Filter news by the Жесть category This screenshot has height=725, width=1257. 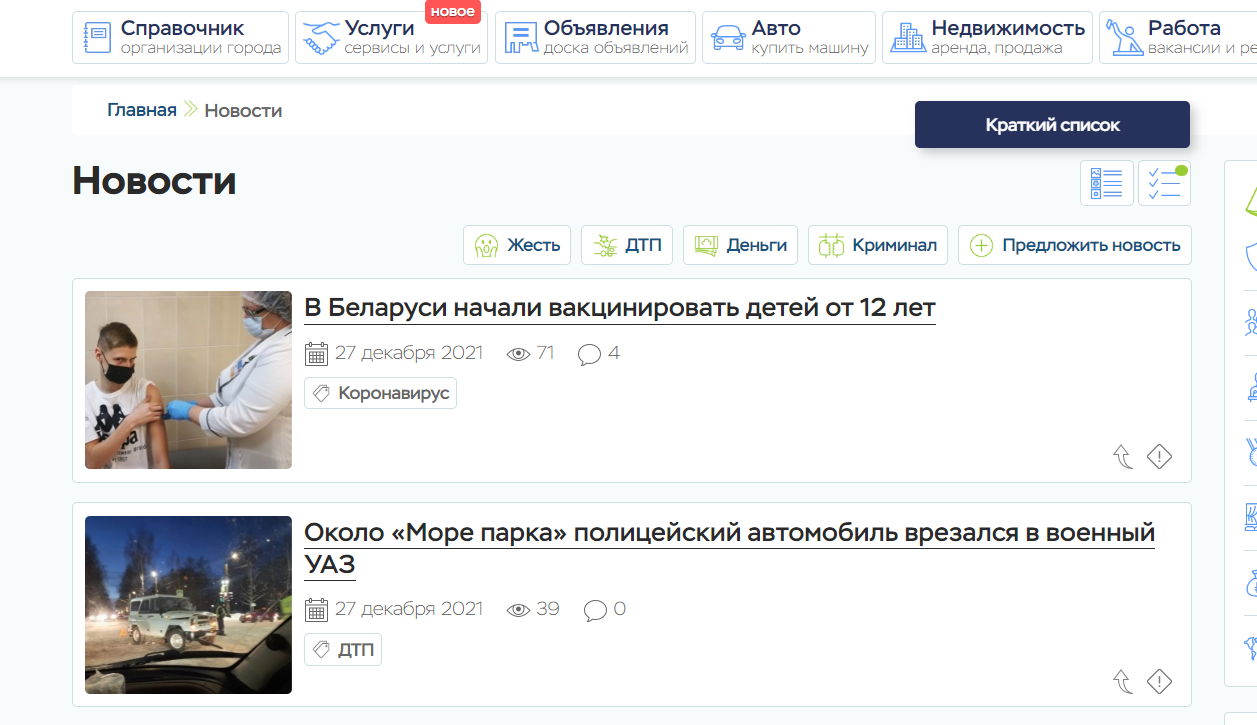(517, 245)
